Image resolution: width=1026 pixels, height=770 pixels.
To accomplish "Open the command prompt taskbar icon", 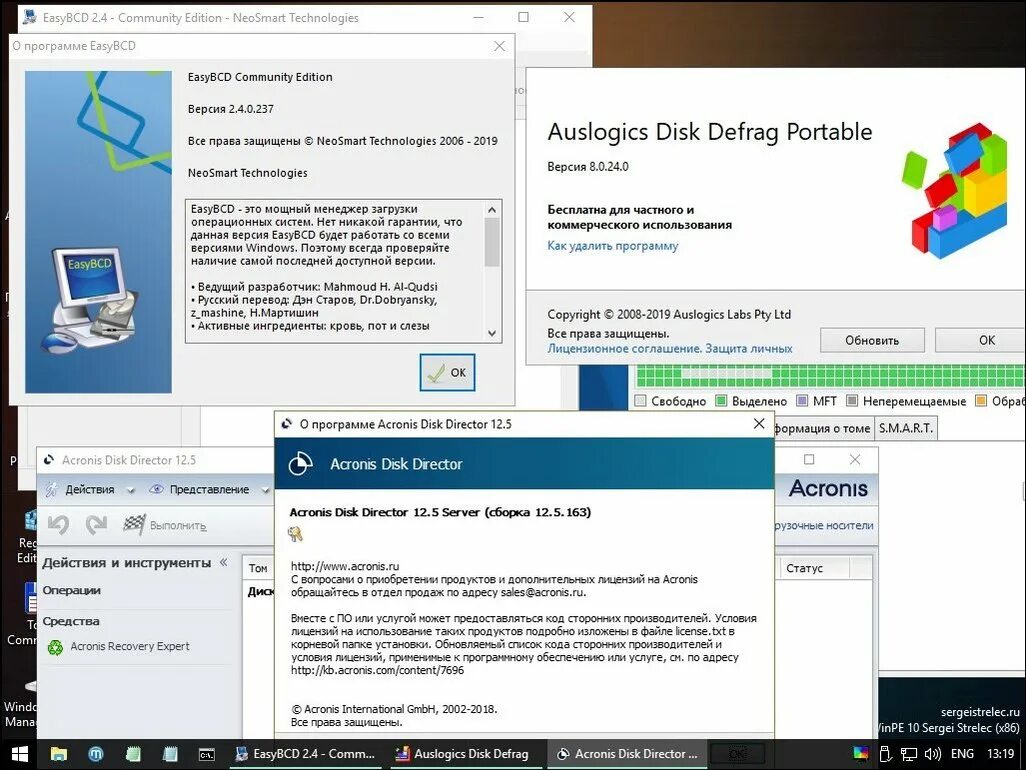I will tap(207, 754).
